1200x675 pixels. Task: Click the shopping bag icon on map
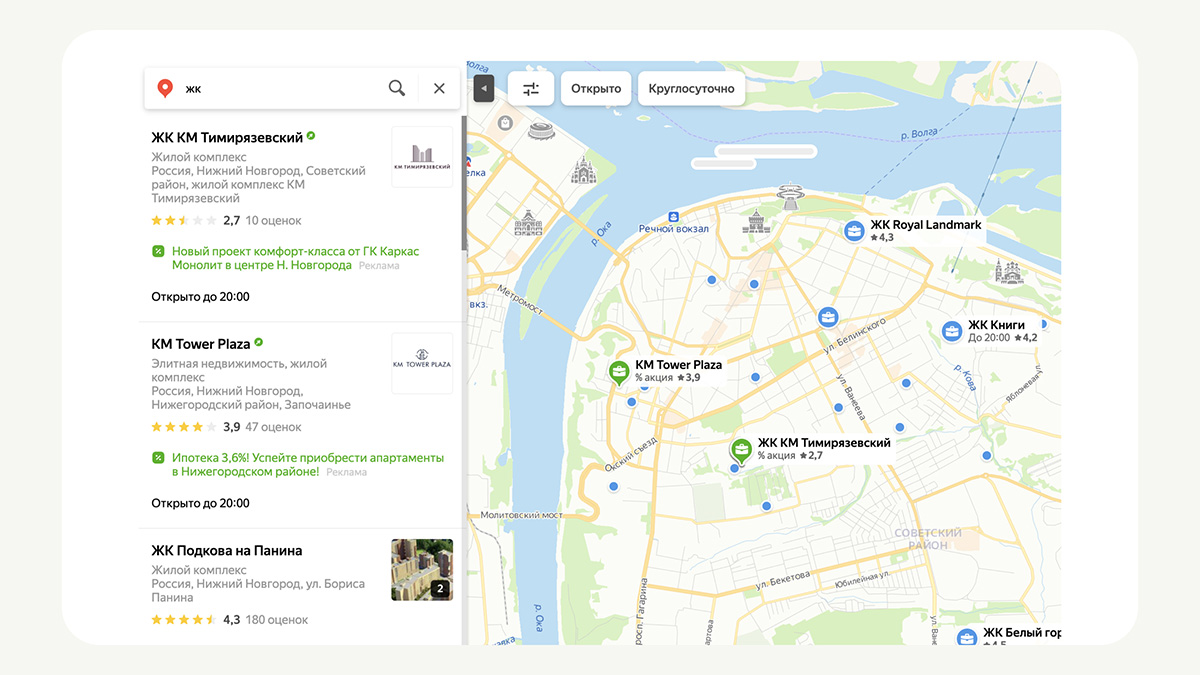(505, 123)
